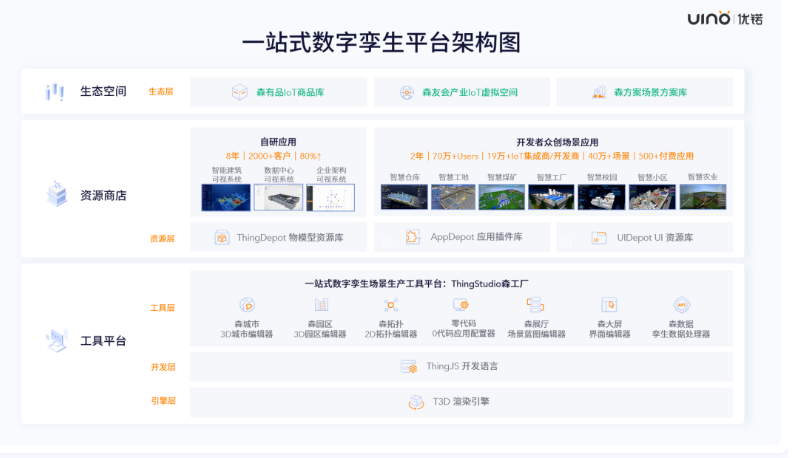Click the ThingJS development language icon
The height and width of the screenshot is (458, 797).
409,367
